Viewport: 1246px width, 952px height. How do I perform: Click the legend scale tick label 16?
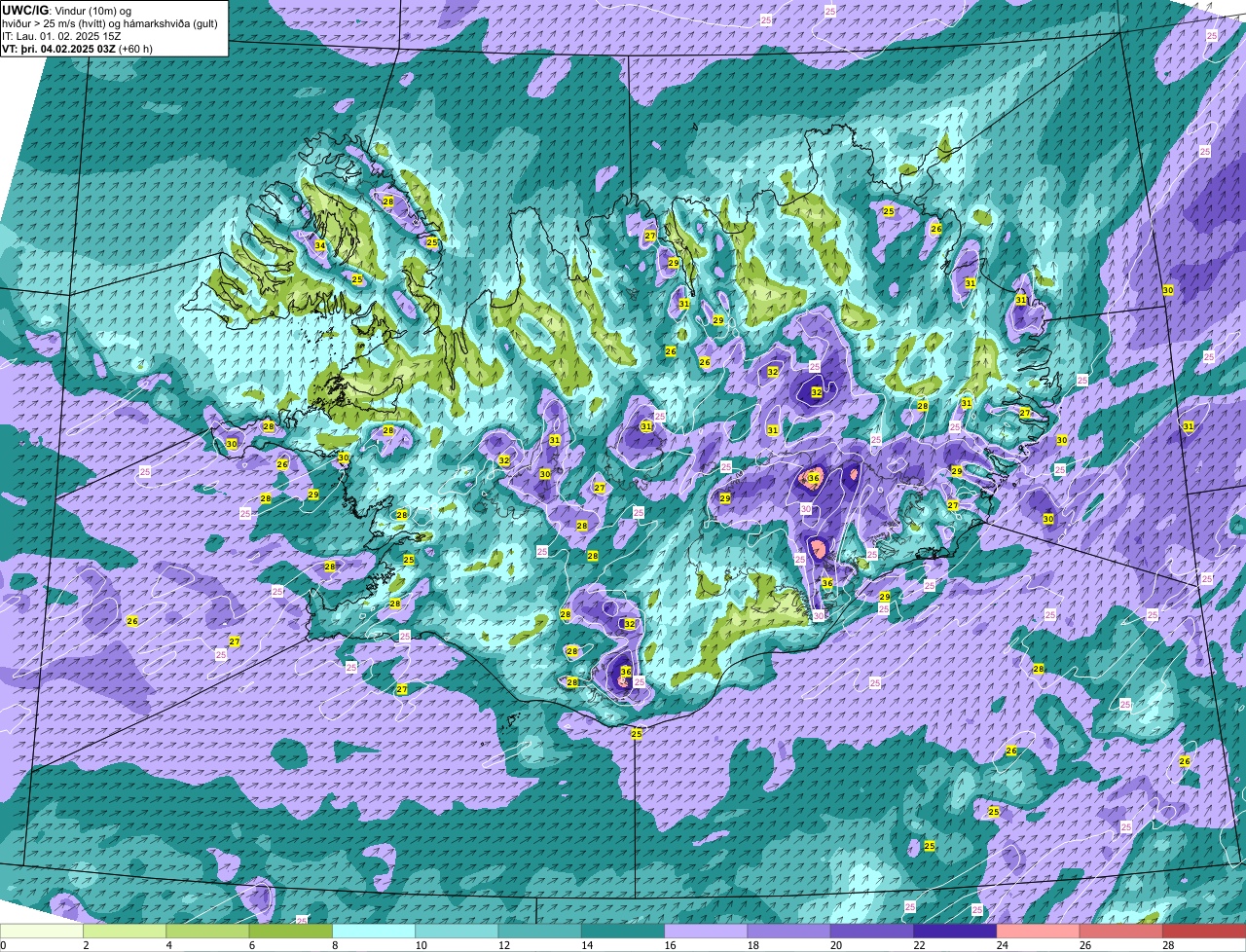pyautogui.click(x=668, y=945)
